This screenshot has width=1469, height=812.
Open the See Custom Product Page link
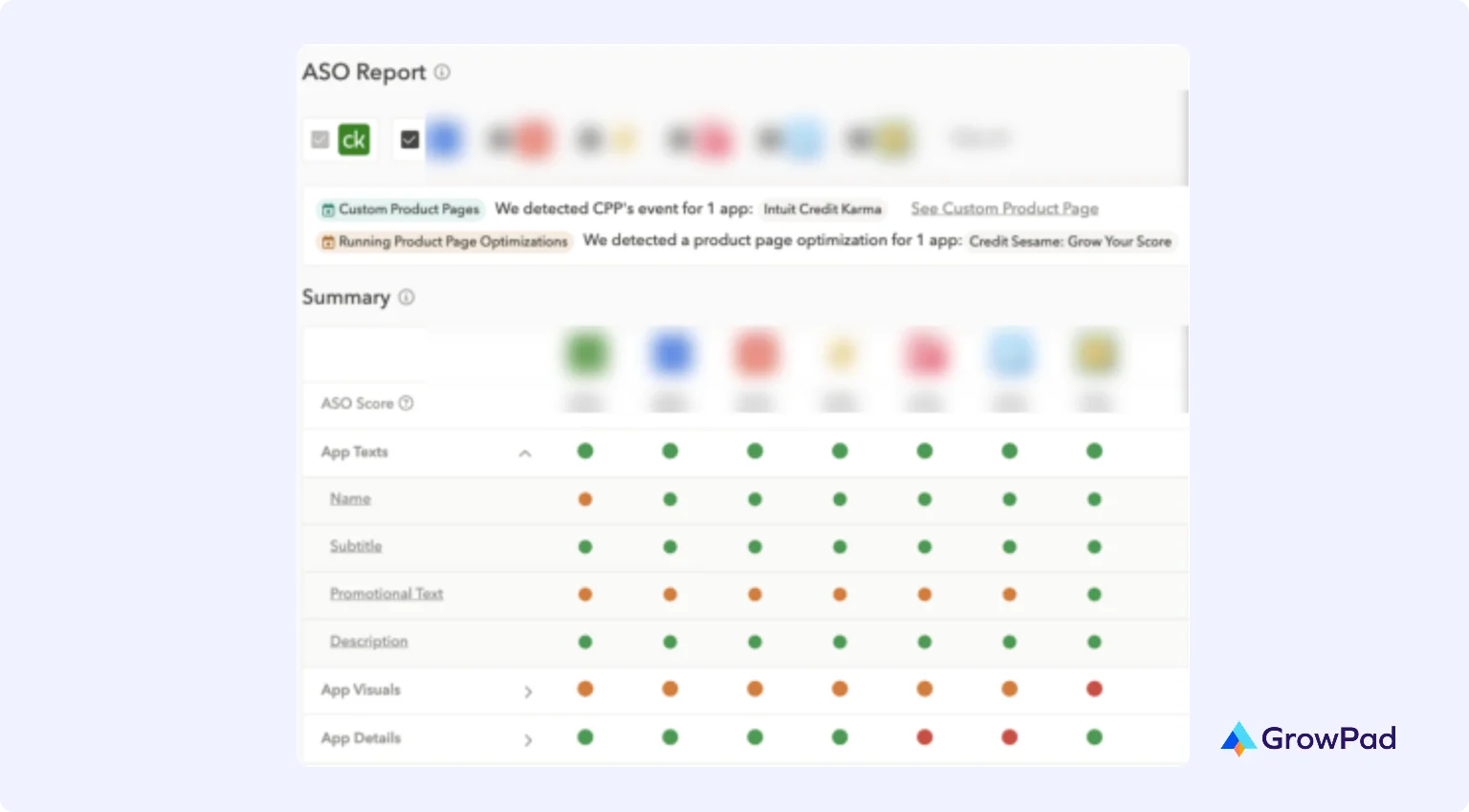click(1004, 208)
